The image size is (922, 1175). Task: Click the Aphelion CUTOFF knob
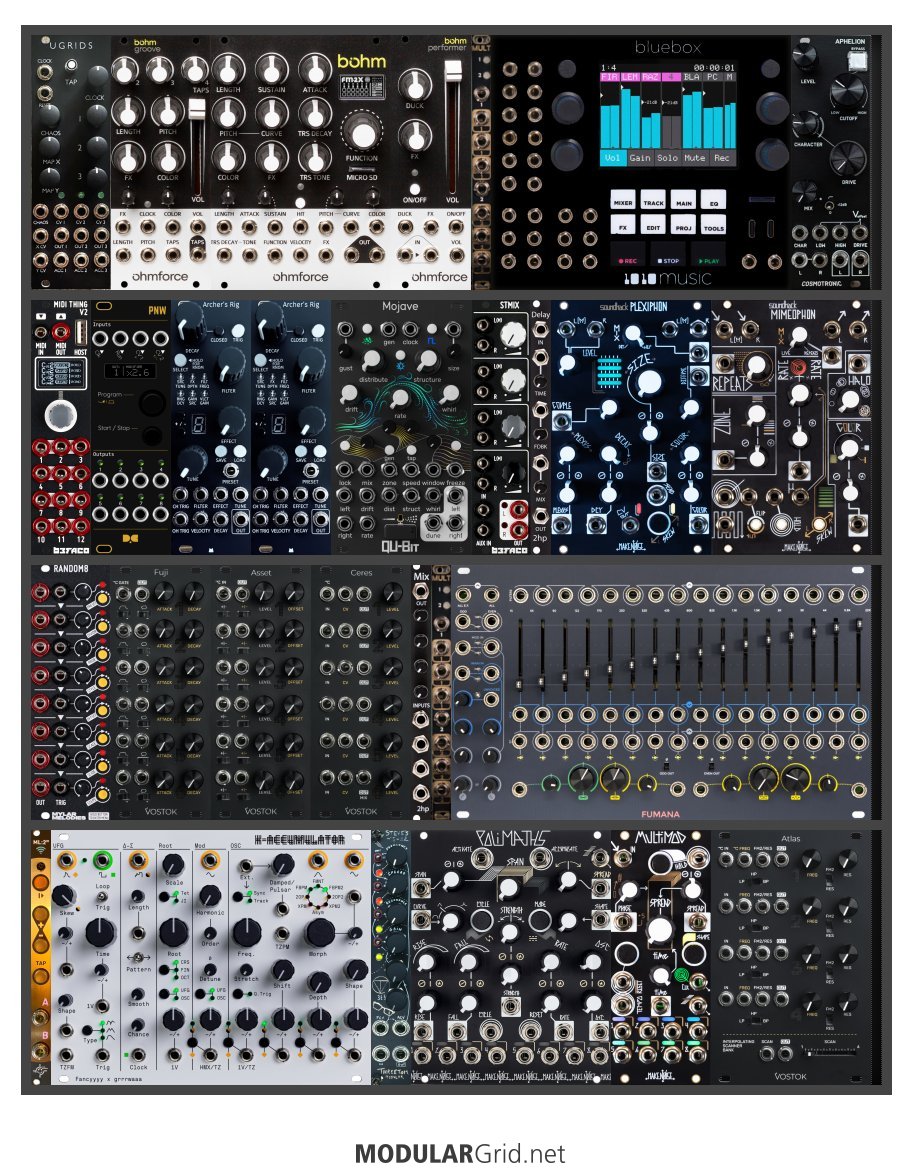[x=847, y=92]
